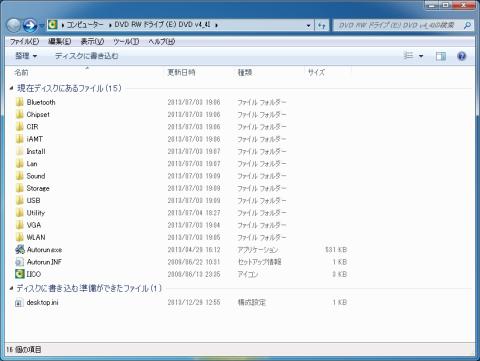The width and height of the screenshot is (480, 361).
Task: Click the Autorun.INF file icon
Action: [20, 262]
